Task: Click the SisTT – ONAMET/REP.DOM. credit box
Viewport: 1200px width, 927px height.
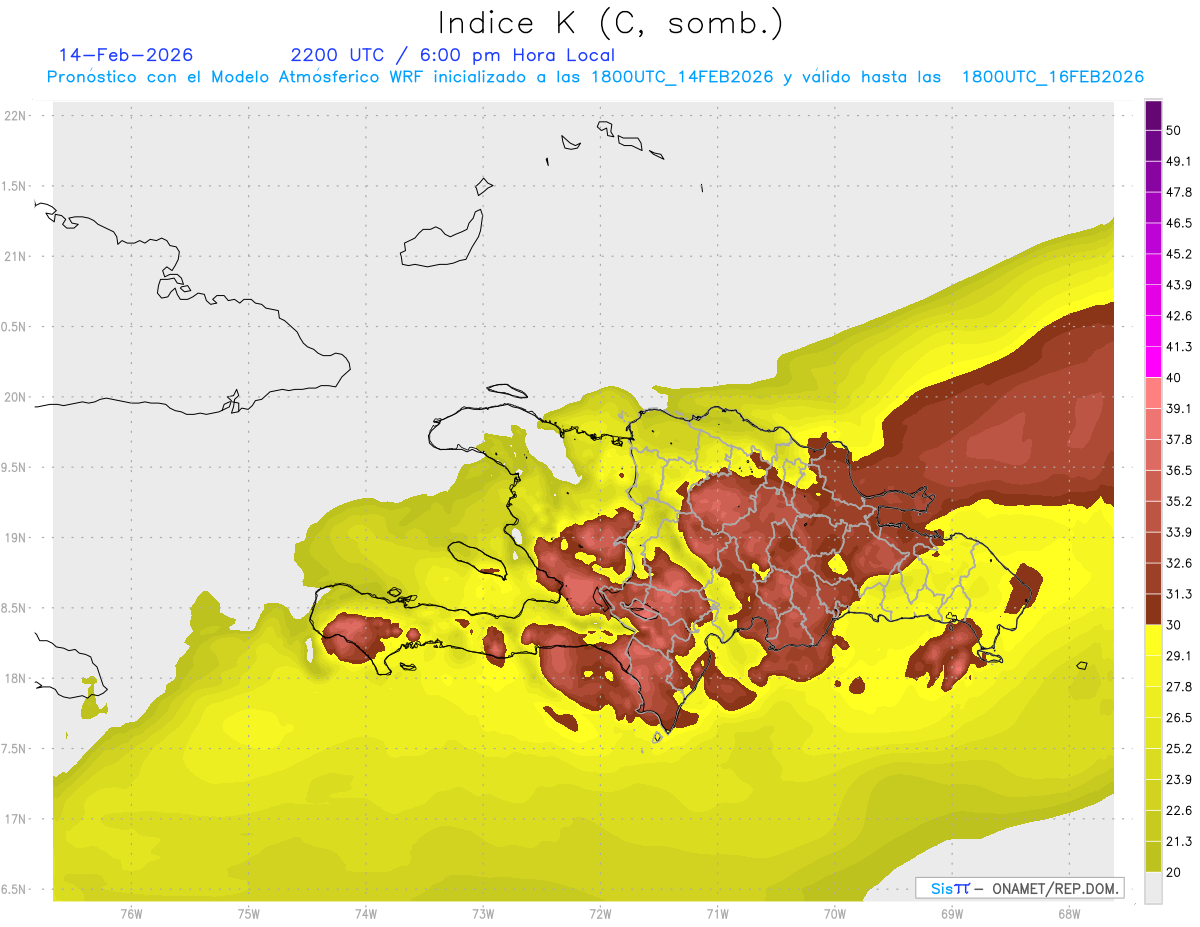Action: pyautogui.click(x=1019, y=888)
